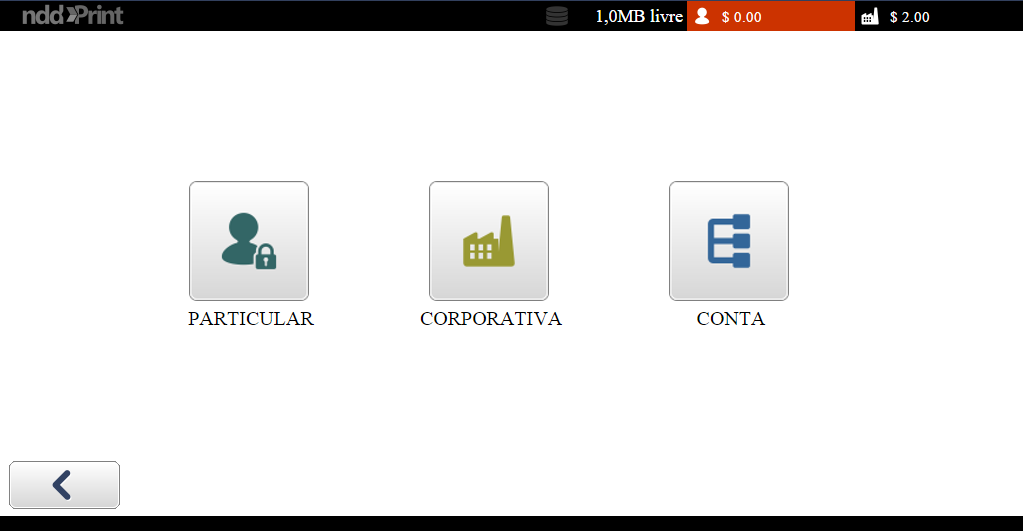Select the "$ 0.00" personal balance
The width and height of the screenshot is (1023, 531).
(741, 17)
